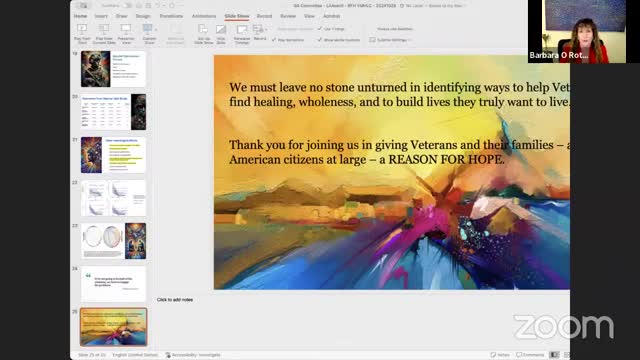
Task: Click Accessibility Investigate in status bar
Action: pyautogui.click(x=193, y=355)
